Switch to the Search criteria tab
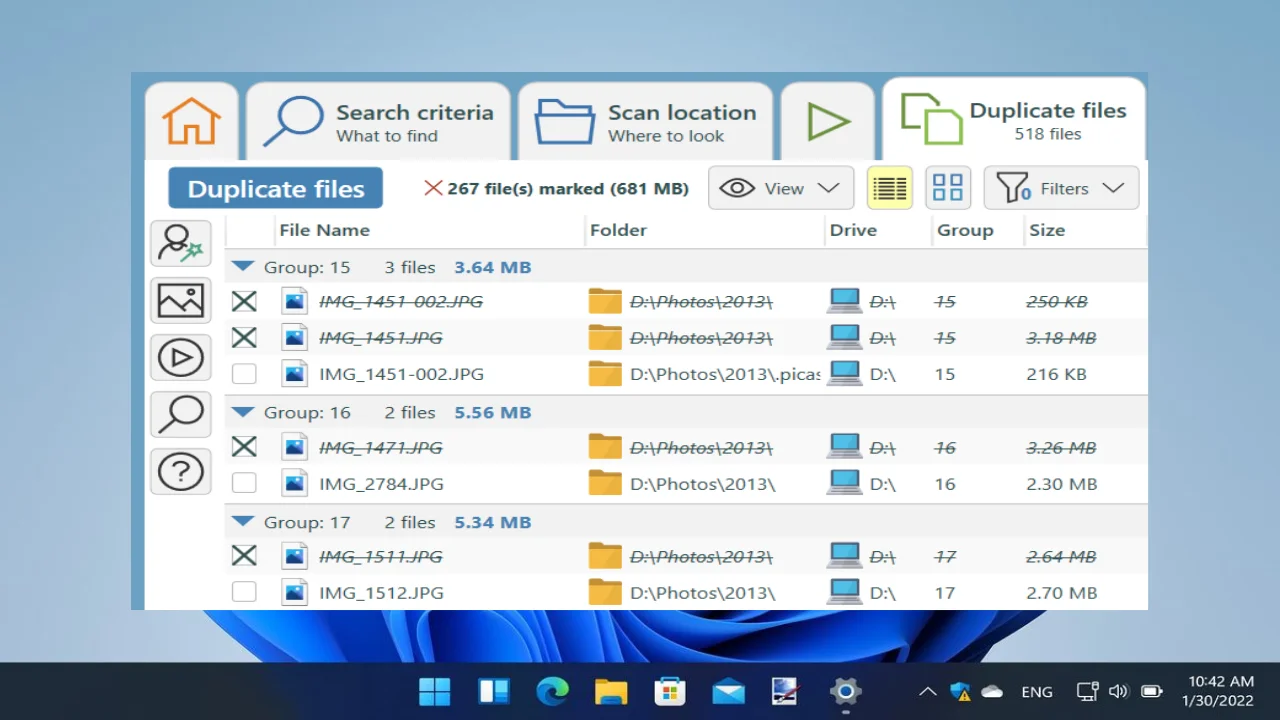 pyautogui.click(x=379, y=122)
